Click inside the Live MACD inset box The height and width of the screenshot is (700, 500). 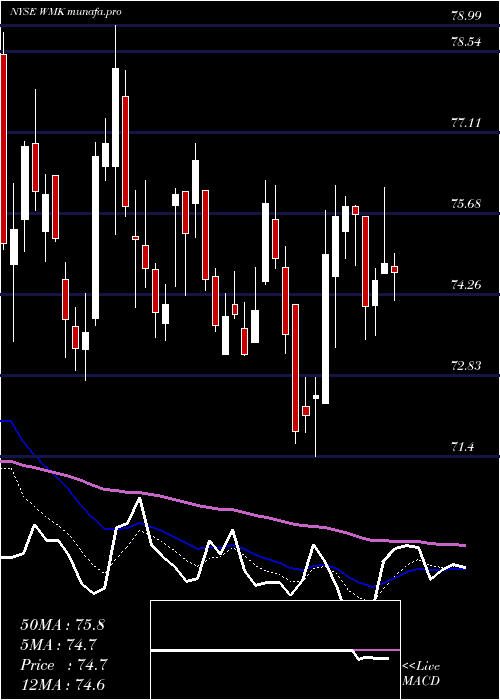tap(275, 650)
